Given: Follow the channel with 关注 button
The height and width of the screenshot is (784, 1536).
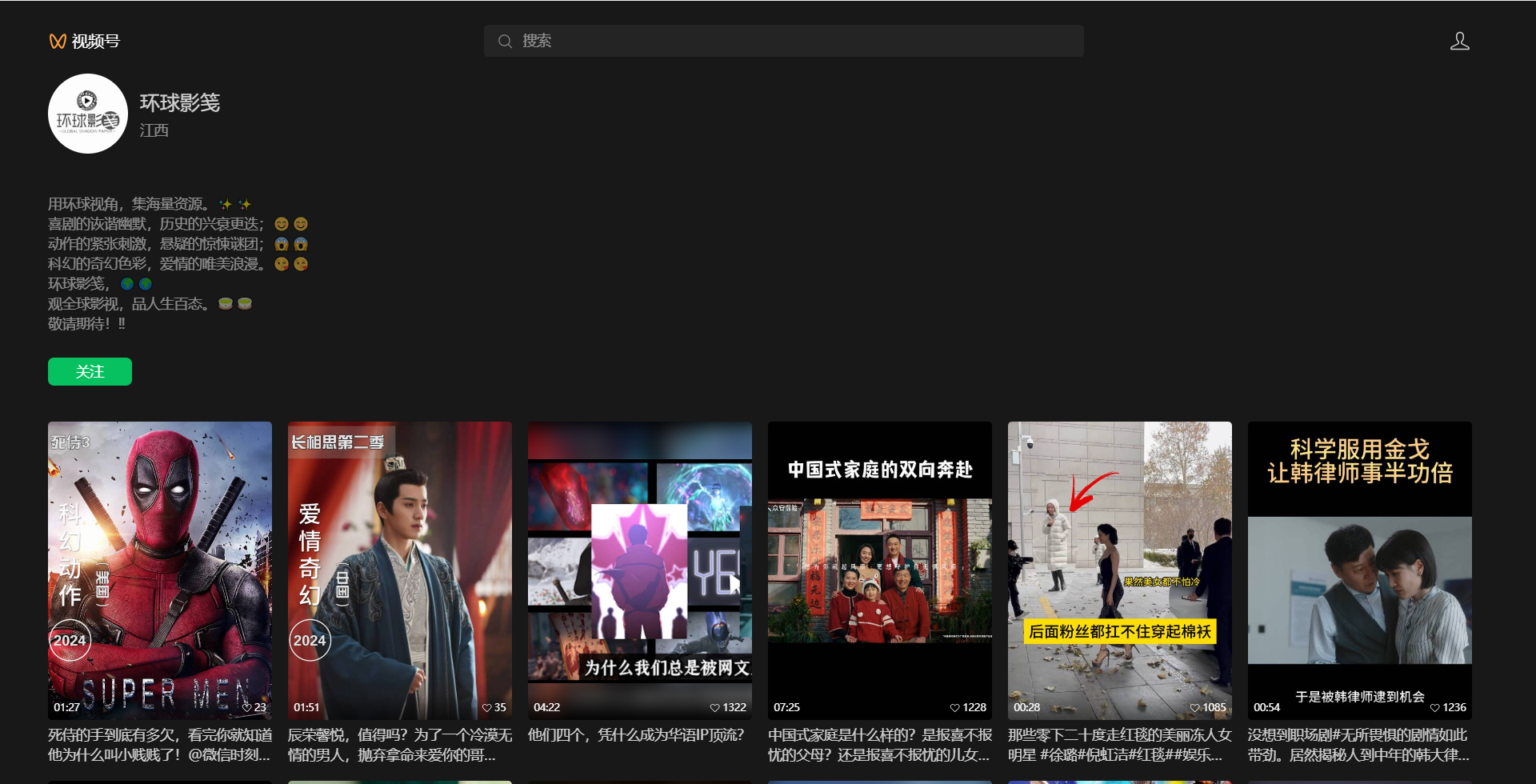Looking at the screenshot, I should click(90, 371).
